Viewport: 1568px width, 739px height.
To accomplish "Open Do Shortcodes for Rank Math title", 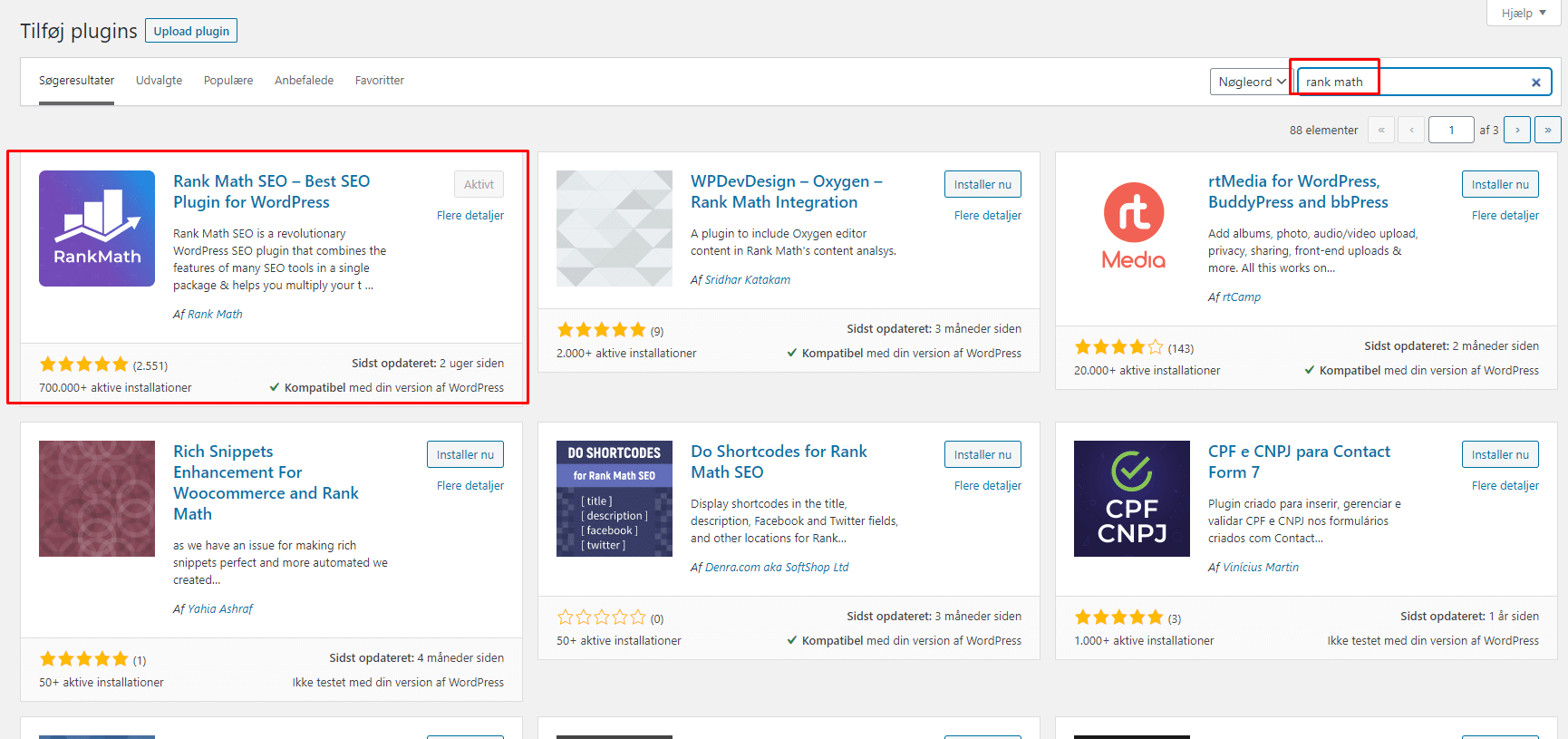I will [x=779, y=462].
